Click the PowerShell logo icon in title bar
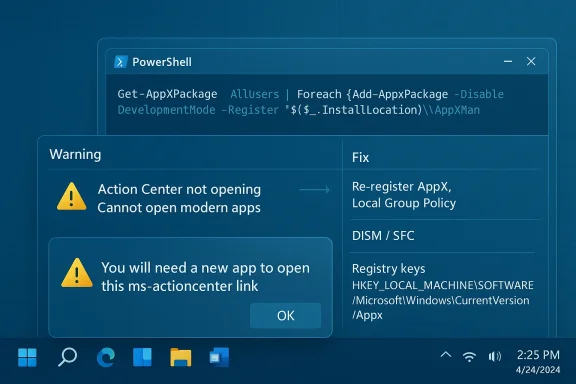Screen dimensions: 576x384 click(x=120, y=62)
